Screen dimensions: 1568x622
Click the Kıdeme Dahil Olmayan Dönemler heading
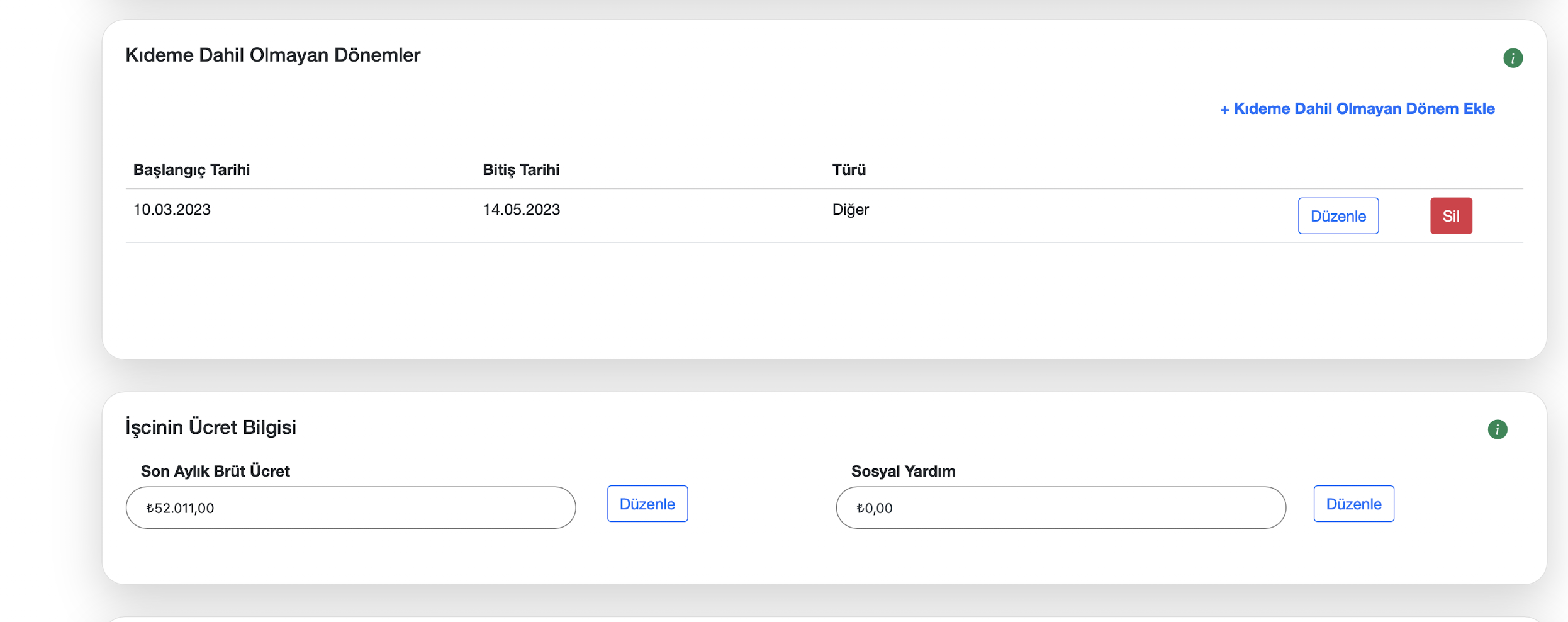(272, 55)
